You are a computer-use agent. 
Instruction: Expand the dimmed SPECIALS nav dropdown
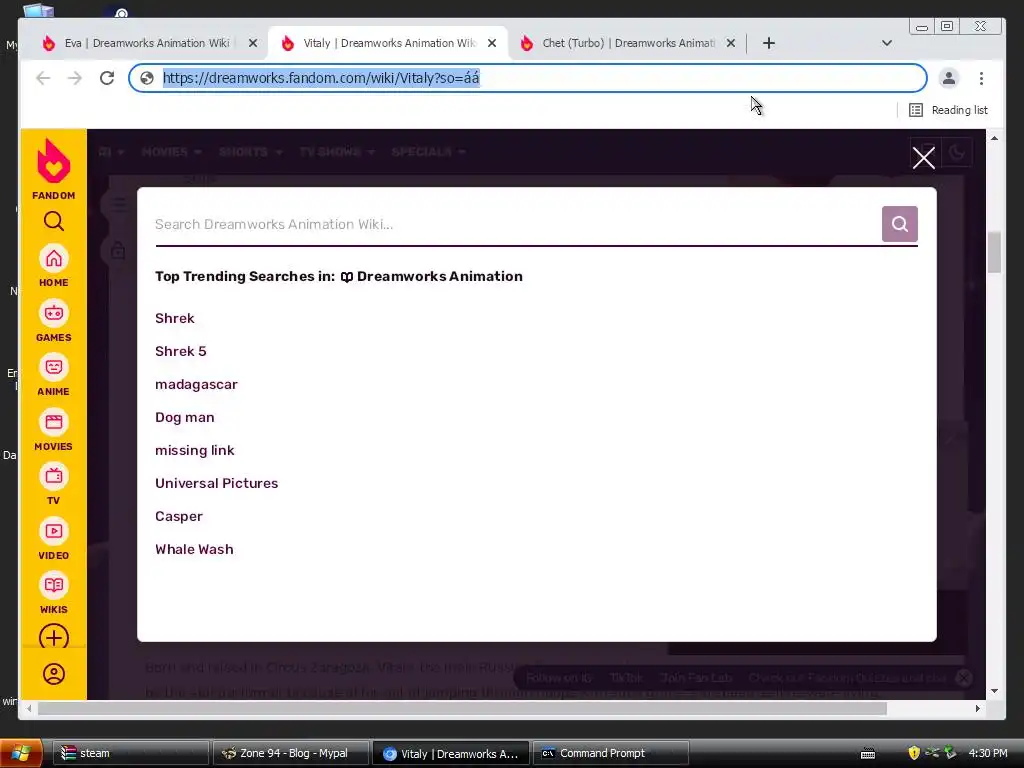pos(428,152)
